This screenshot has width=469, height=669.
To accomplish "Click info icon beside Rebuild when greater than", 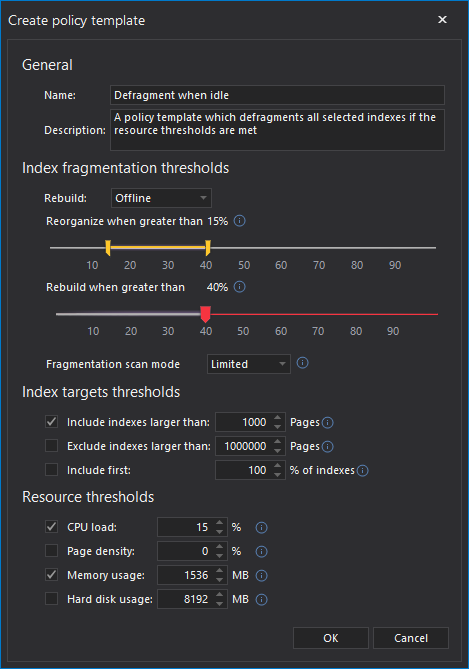I will [x=239, y=287].
